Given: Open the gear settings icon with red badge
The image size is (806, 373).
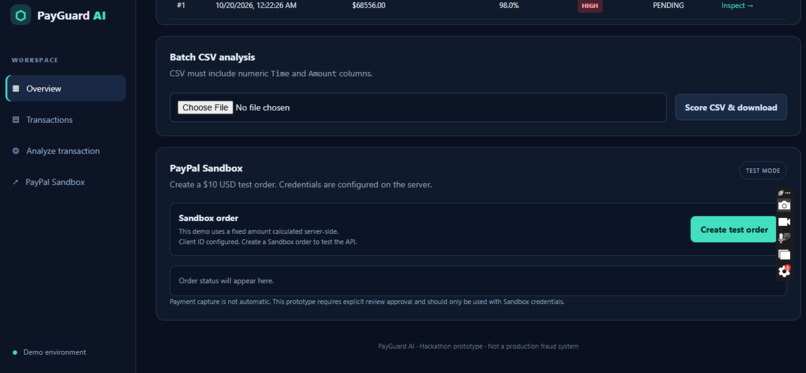Looking at the screenshot, I should pyautogui.click(x=784, y=271).
